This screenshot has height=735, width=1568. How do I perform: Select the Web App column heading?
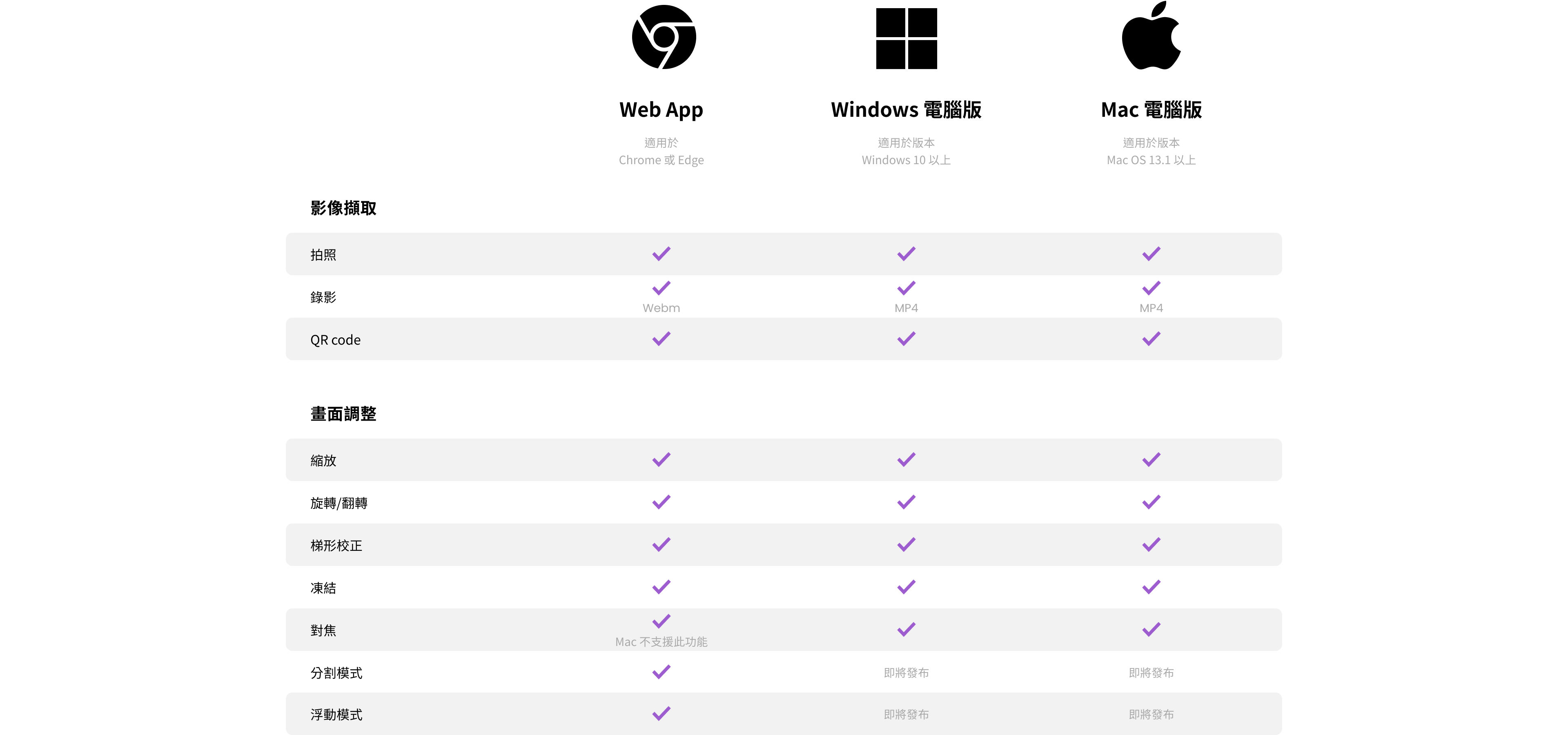pos(661,110)
